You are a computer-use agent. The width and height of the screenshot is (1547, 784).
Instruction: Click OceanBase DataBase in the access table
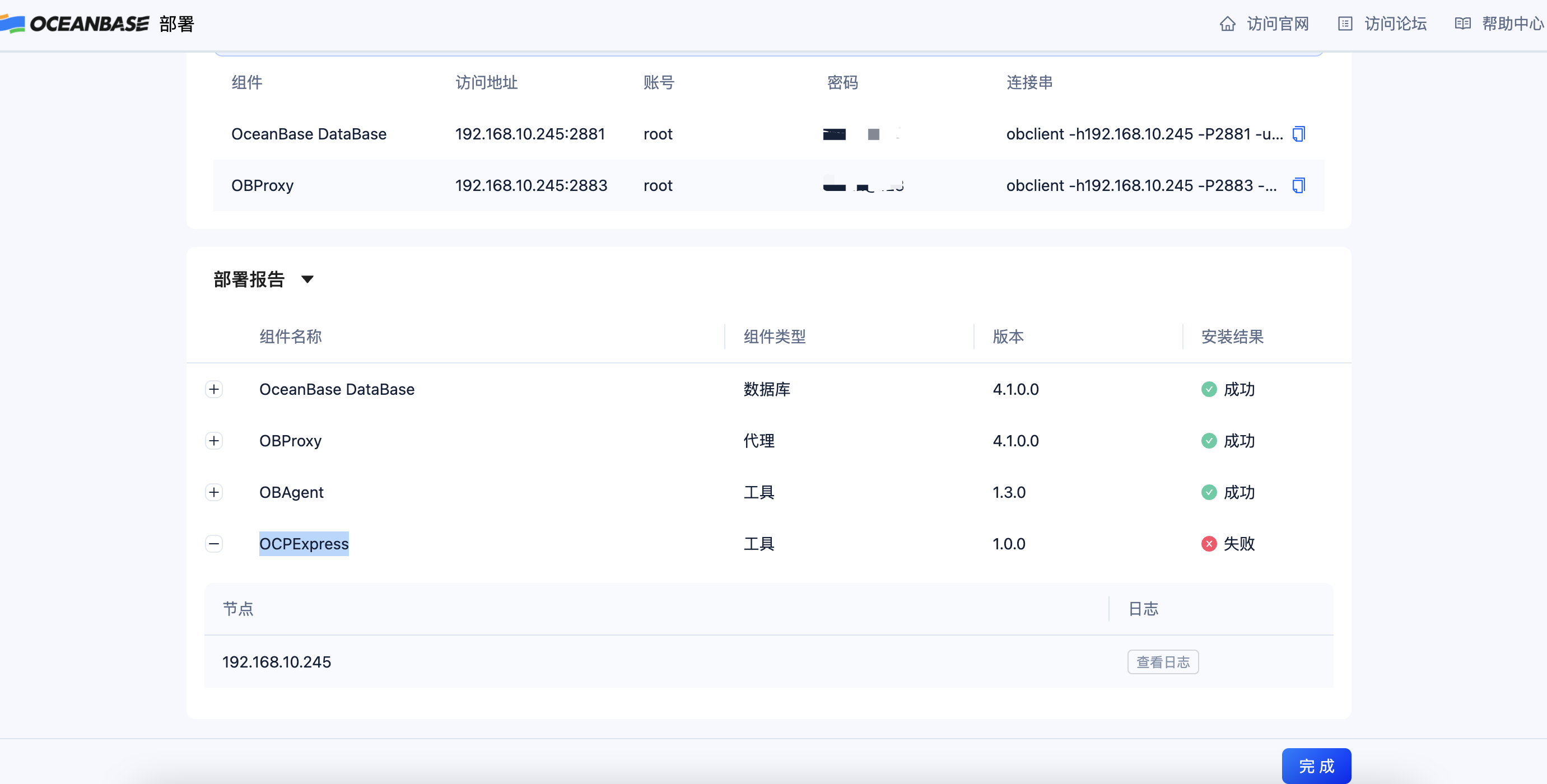pyautogui.click(x=309, y=134)
